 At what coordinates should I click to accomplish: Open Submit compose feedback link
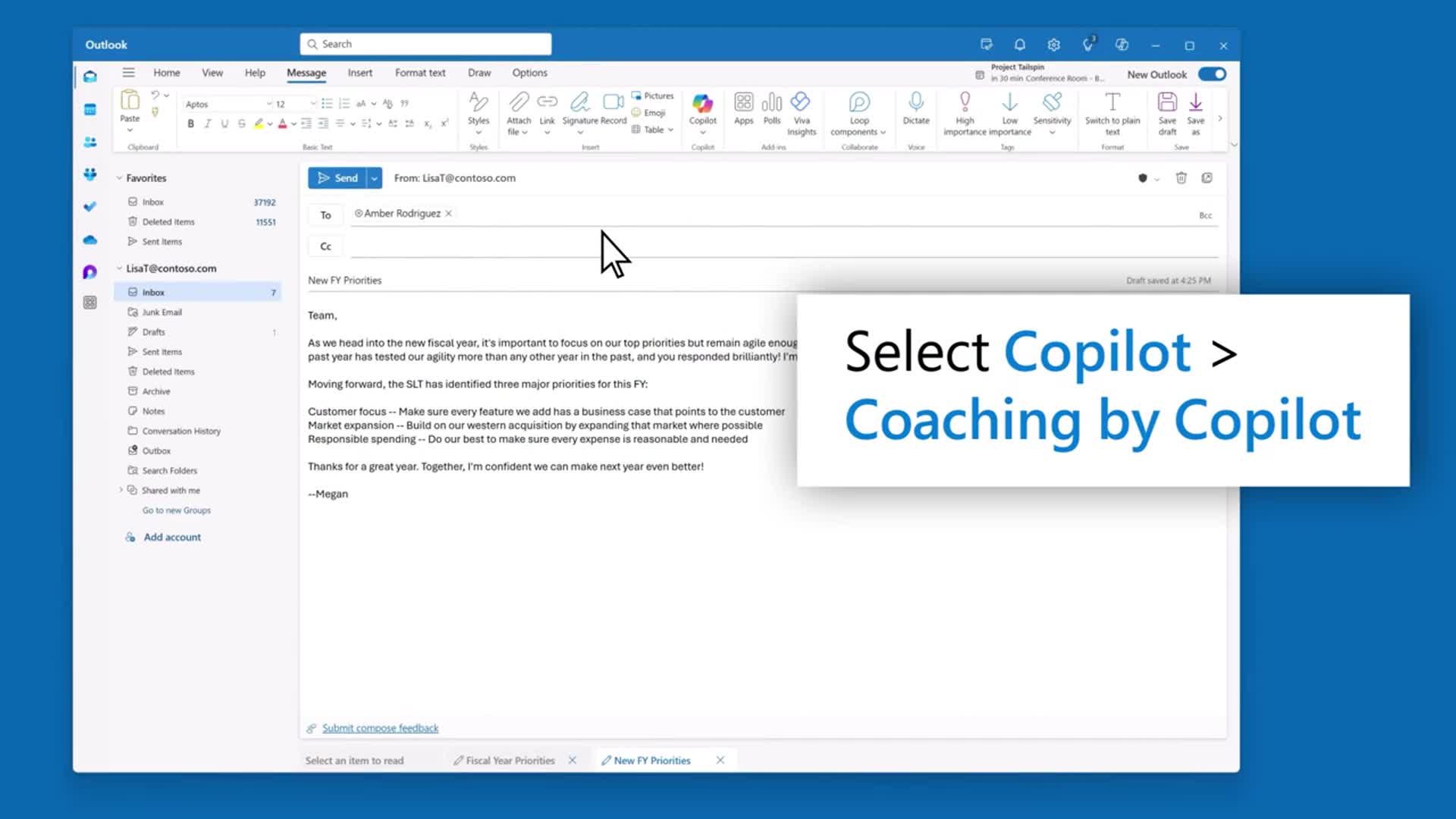(x=380, y=728)
